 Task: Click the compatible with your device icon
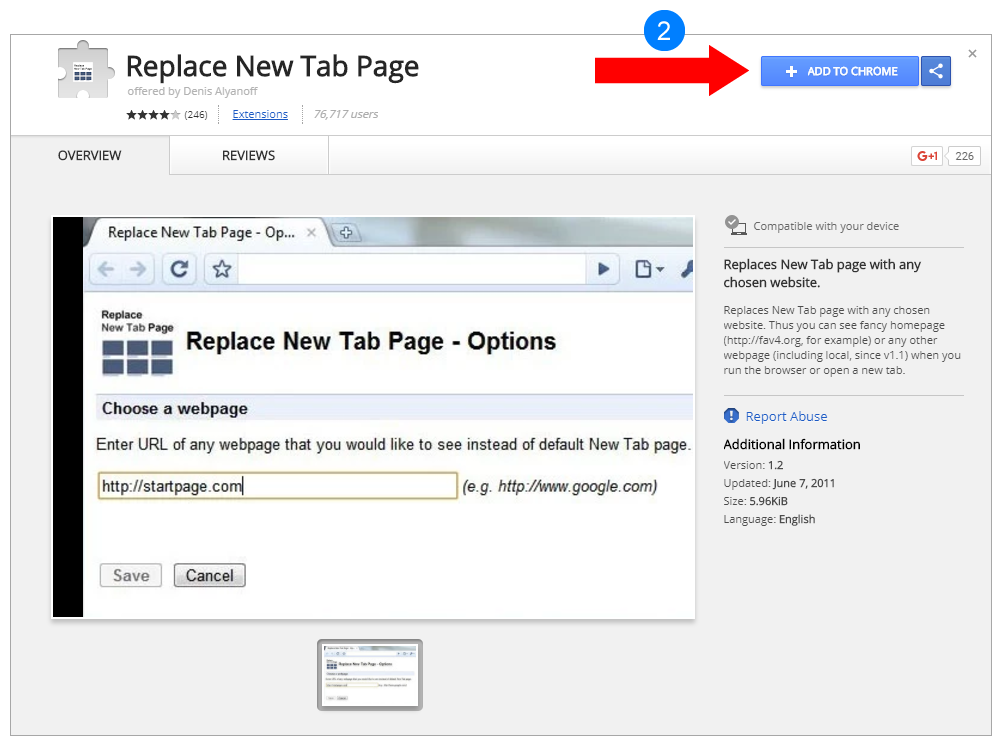click(736, 226)
